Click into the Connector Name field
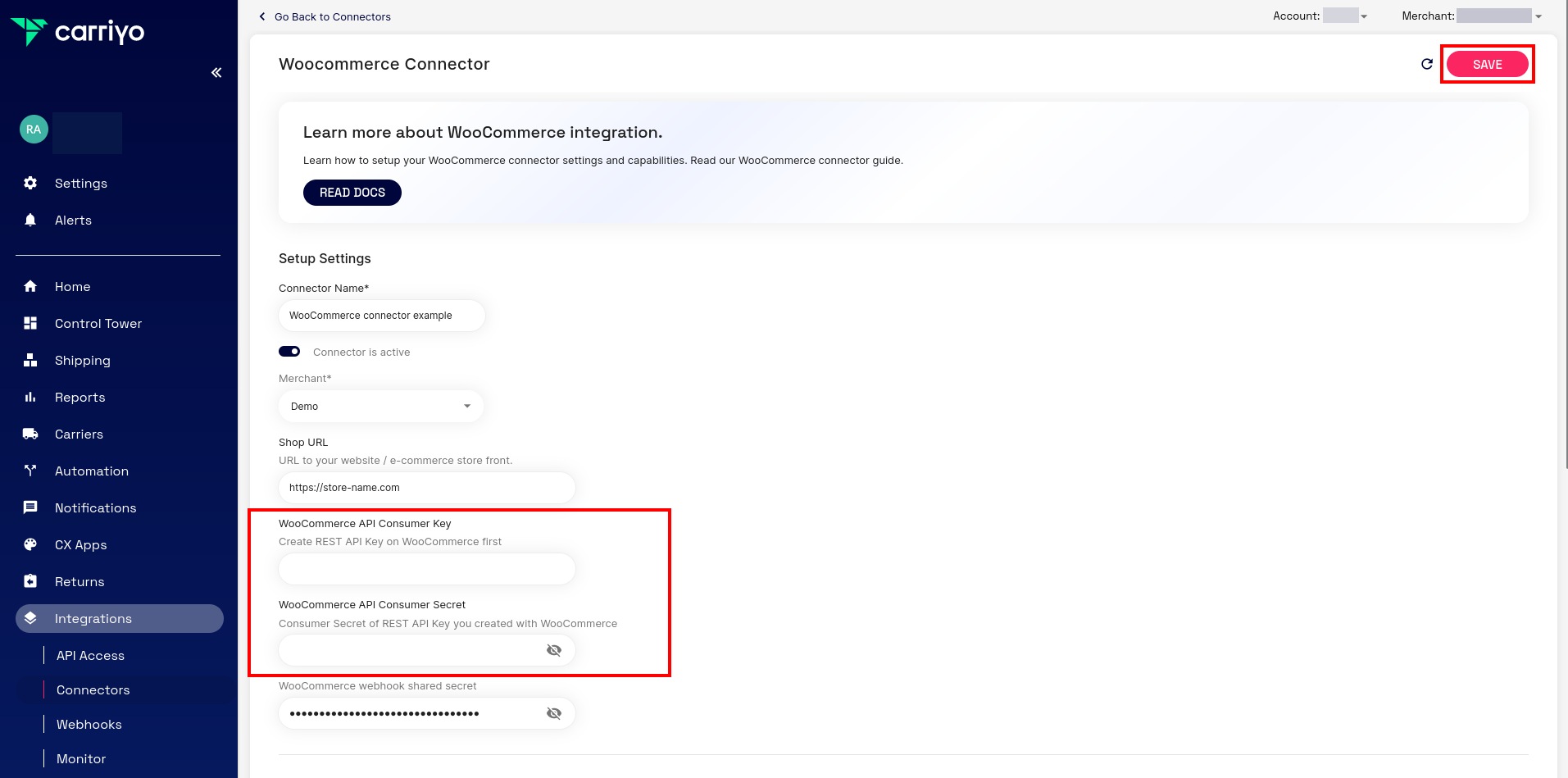 coord(382,316)
